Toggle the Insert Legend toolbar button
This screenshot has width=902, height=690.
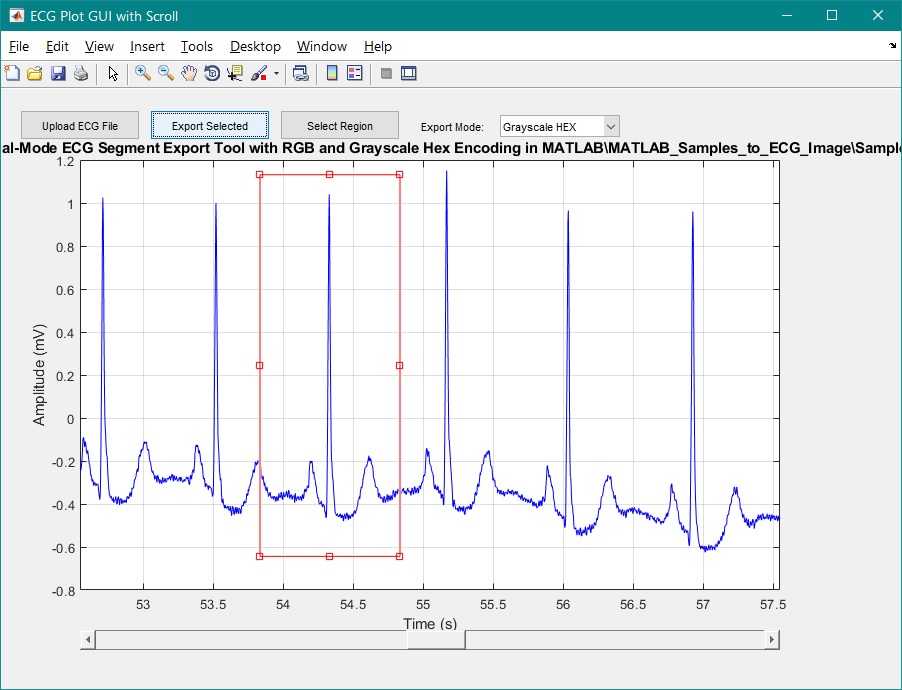point(354,73)
